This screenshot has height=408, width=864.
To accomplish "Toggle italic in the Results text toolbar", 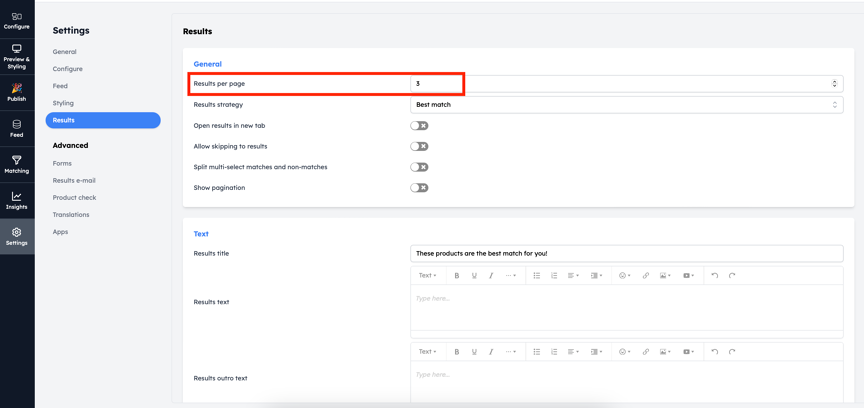I will tap(490, 276).
